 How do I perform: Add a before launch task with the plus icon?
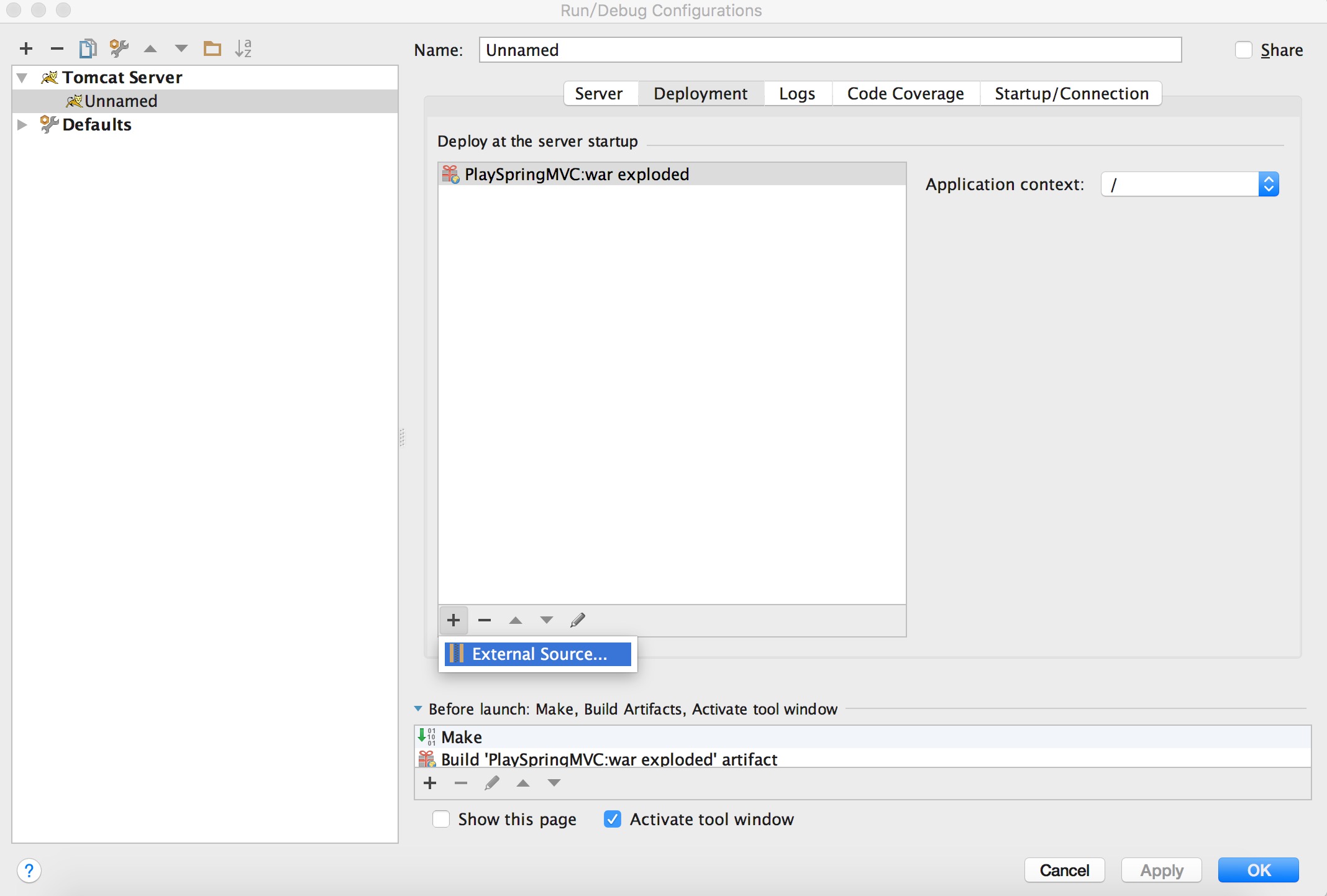[430, 783]
